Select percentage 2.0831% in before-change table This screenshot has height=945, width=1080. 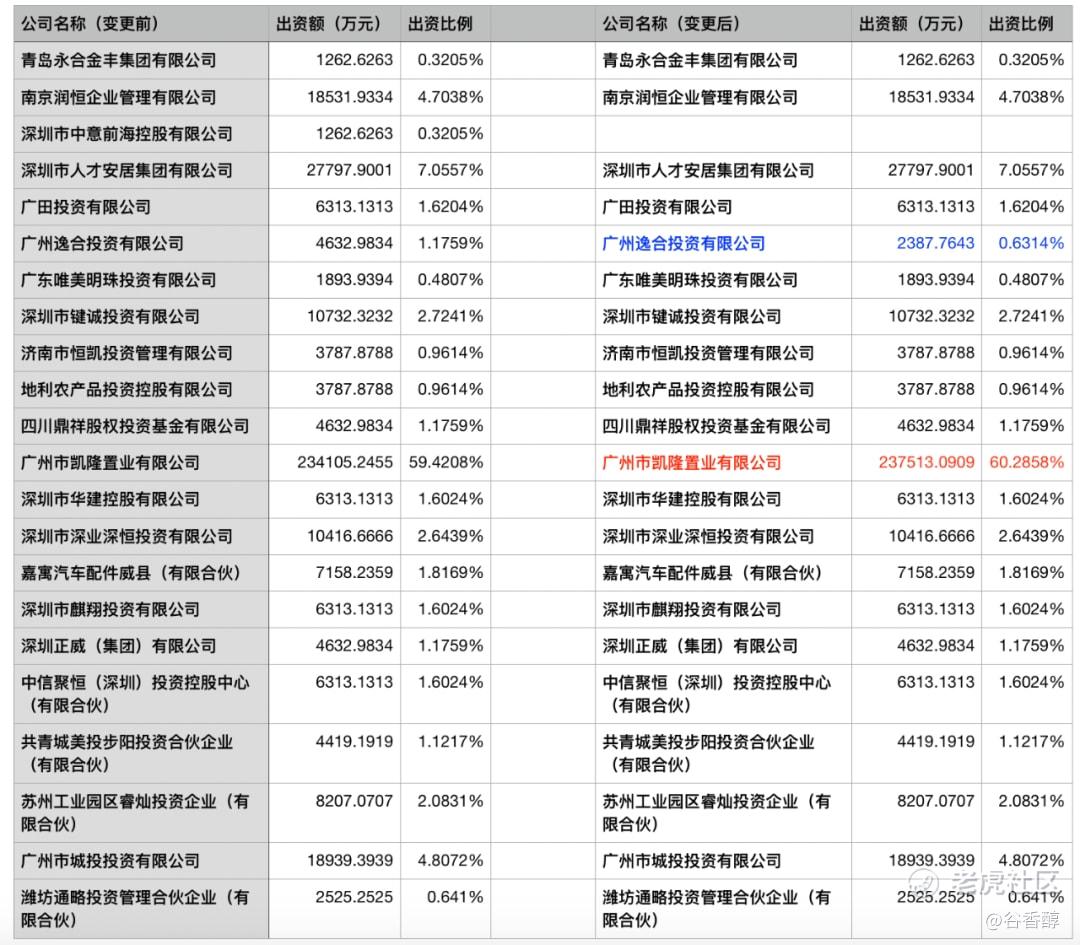point(450,801)
